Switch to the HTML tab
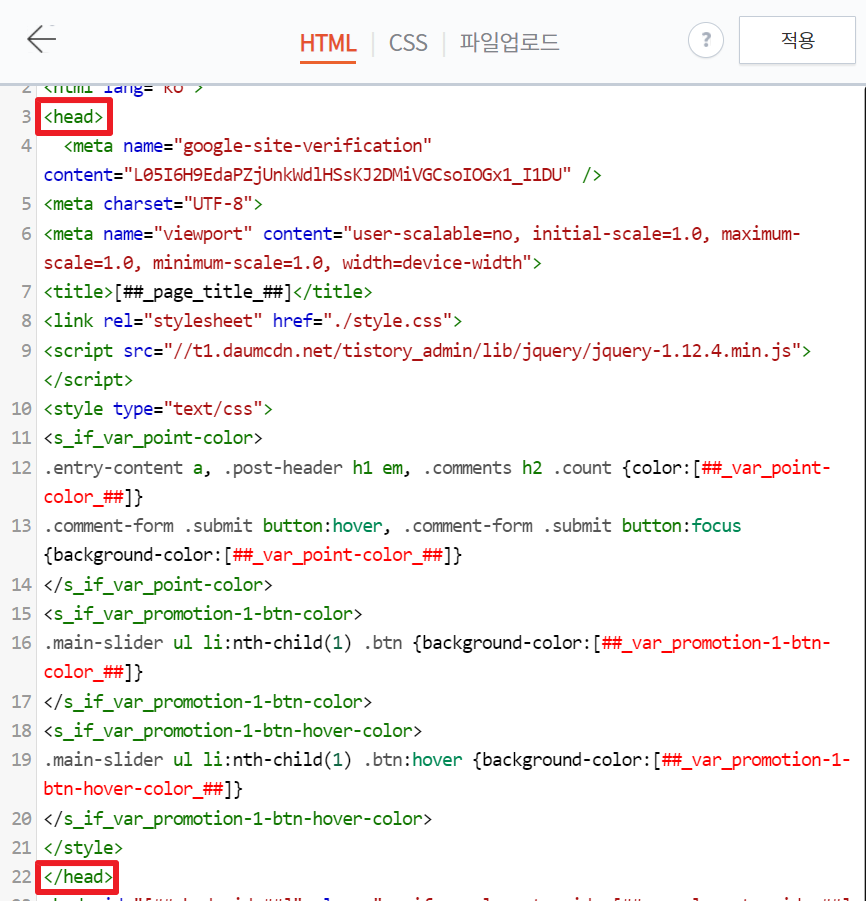Image resolution: width=866 pixels, height=901 pixels. (328, 43)
